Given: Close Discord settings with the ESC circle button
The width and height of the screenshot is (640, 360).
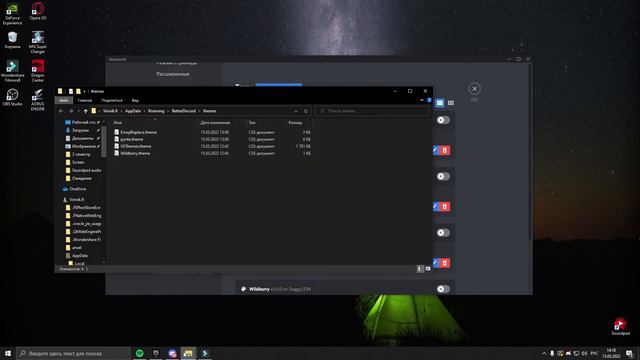Looking at the screenshot, I should (474, 89).
